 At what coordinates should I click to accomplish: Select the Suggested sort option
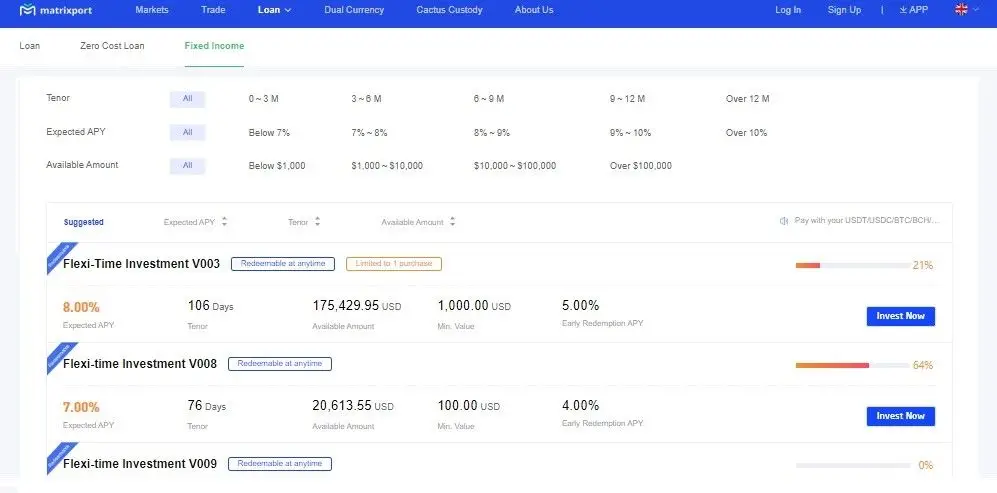tap(83, 222)
